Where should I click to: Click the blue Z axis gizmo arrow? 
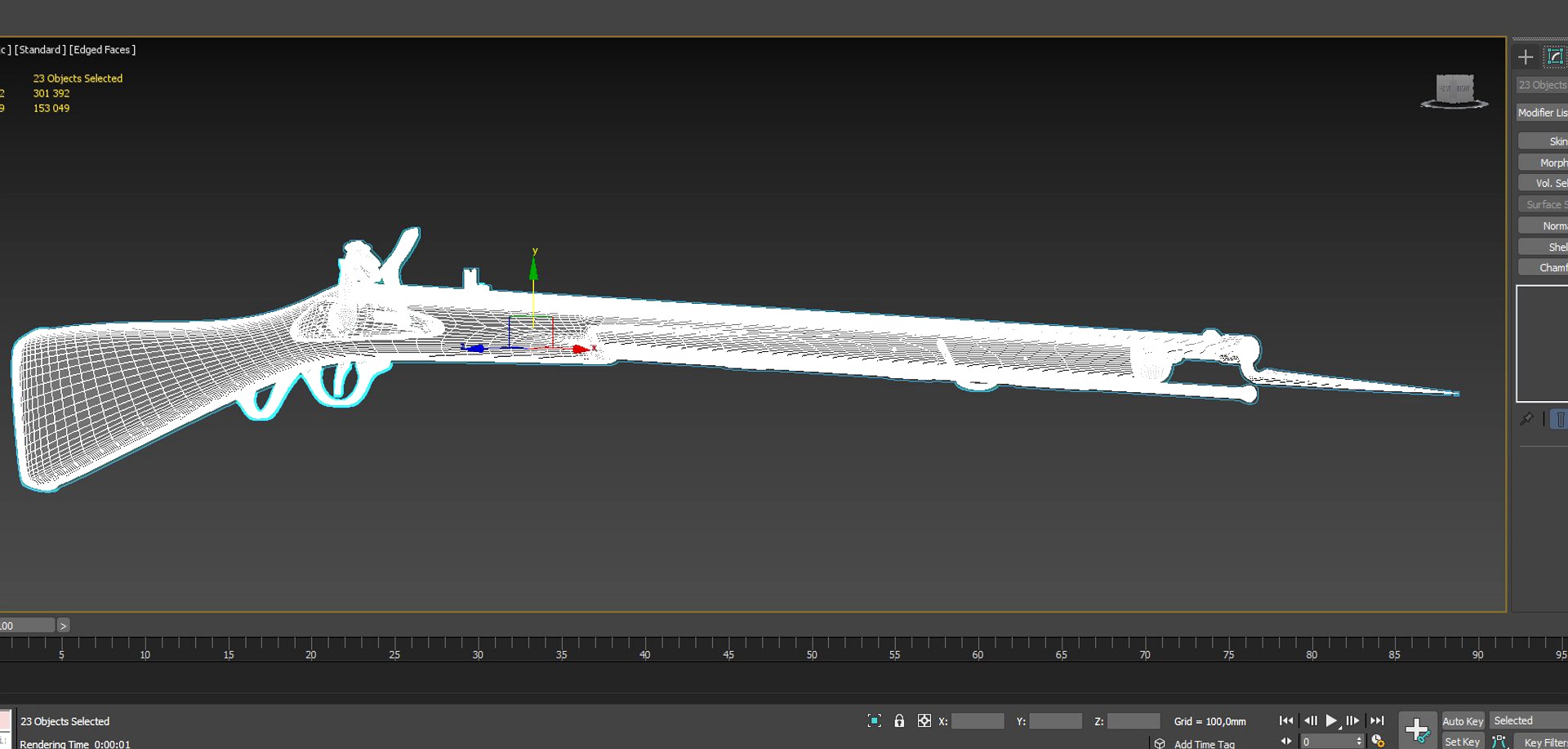(474, 348)
